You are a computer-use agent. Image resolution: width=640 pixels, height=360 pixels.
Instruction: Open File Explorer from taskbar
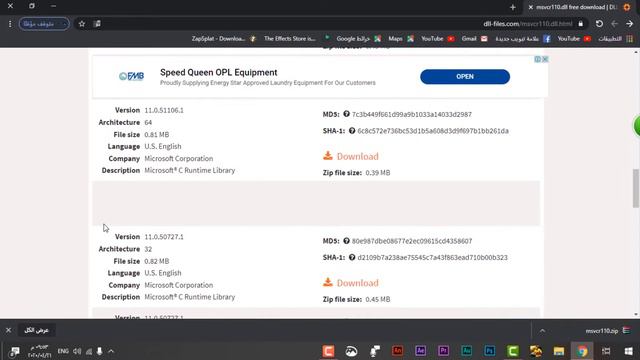(x=559, y=351)
